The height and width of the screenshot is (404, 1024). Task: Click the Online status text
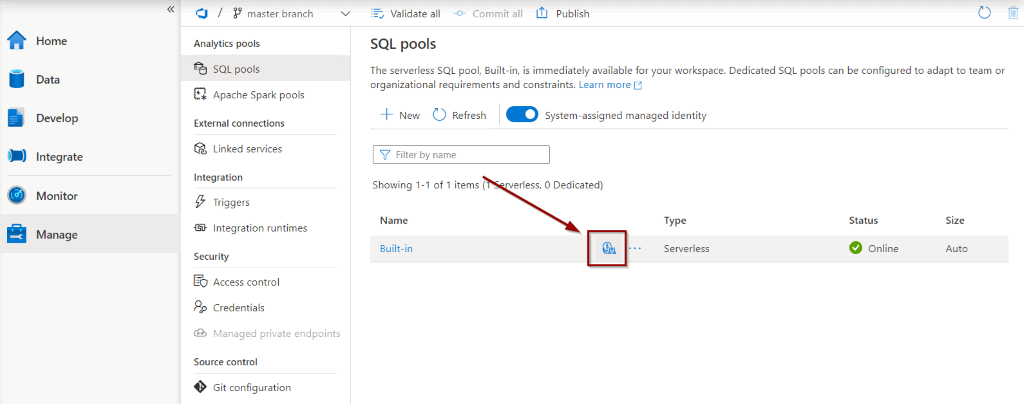(x=883, y=249)
